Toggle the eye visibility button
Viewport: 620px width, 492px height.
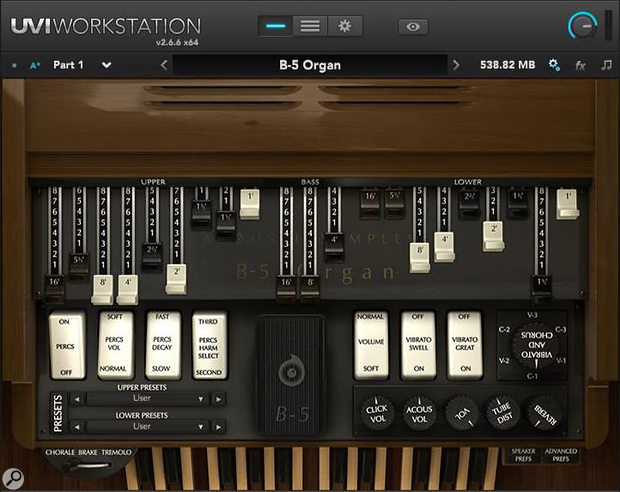(x=413, y=26)
